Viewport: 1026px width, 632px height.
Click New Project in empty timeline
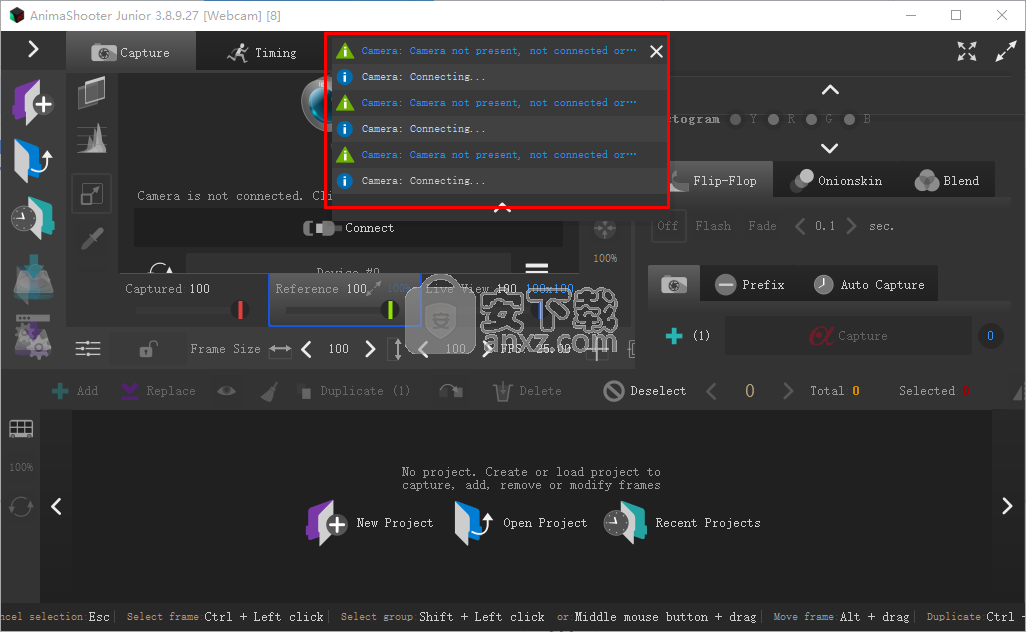(370, 523)
